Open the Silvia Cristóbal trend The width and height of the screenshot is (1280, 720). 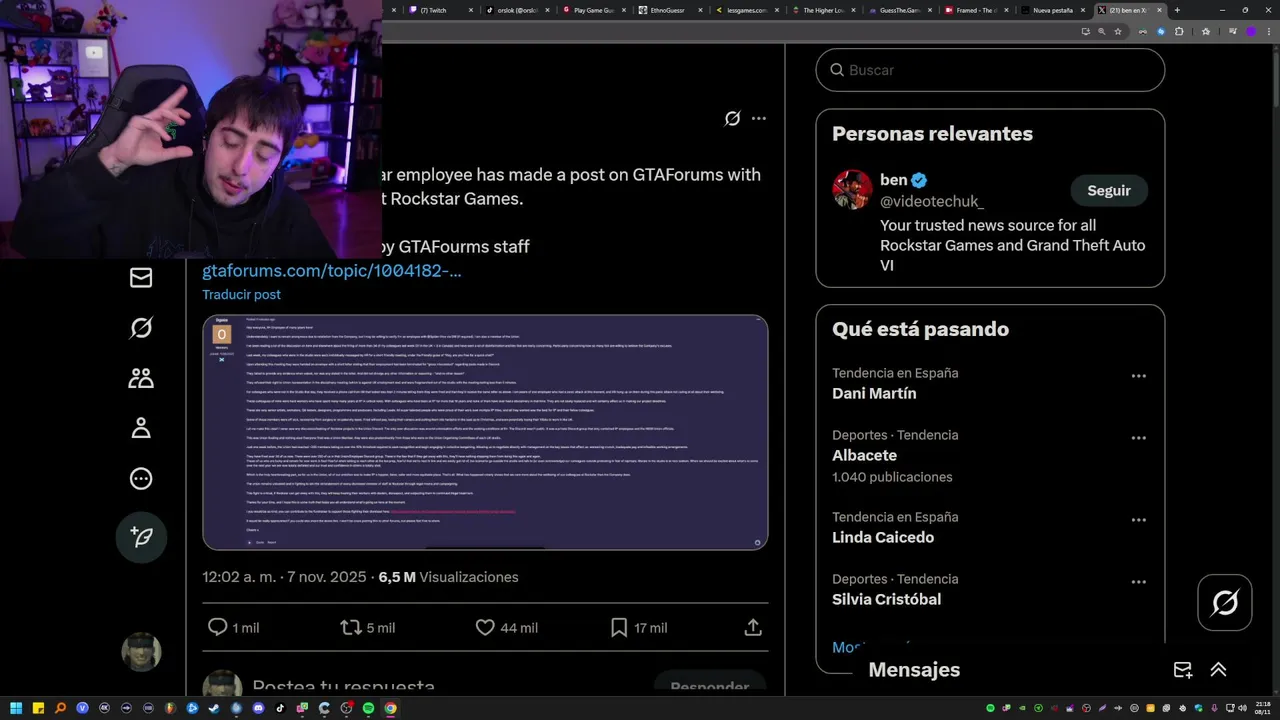tap(886, 600)
